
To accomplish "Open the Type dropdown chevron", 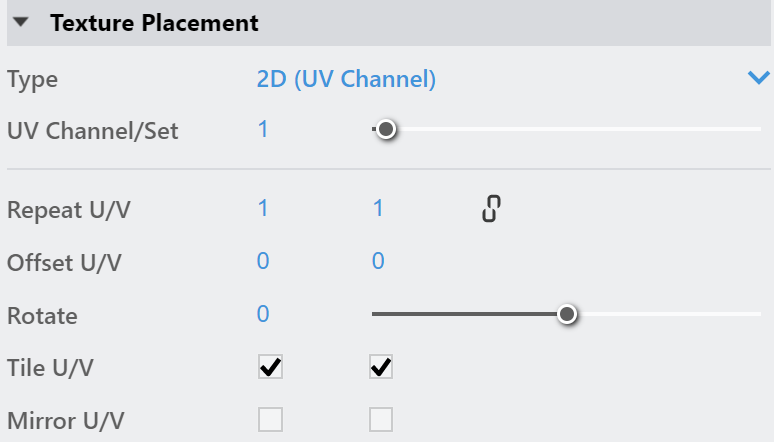I will point(758,78).
